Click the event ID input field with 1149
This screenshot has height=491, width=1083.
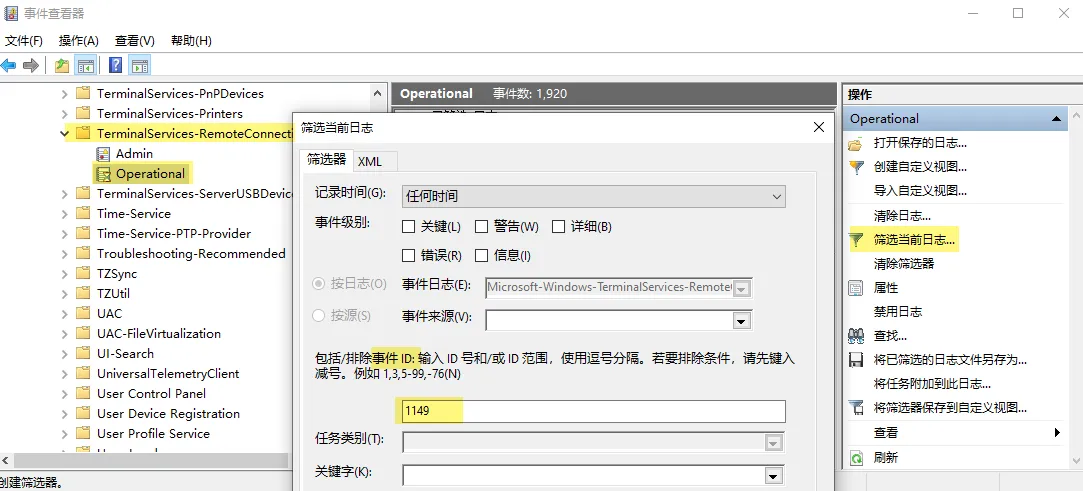tap(593, 411)
